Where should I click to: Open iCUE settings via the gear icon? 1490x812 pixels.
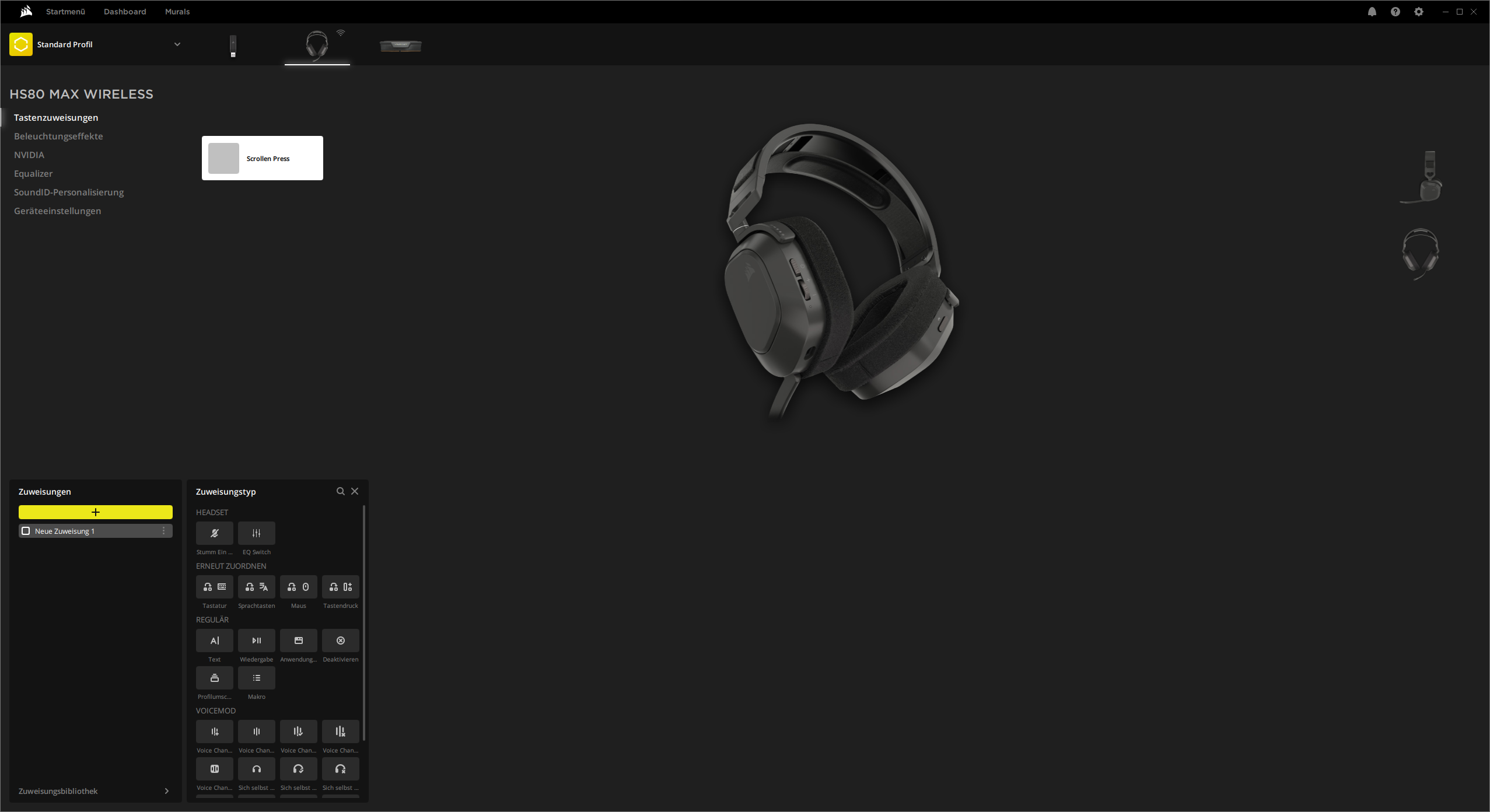[1418, 11]
